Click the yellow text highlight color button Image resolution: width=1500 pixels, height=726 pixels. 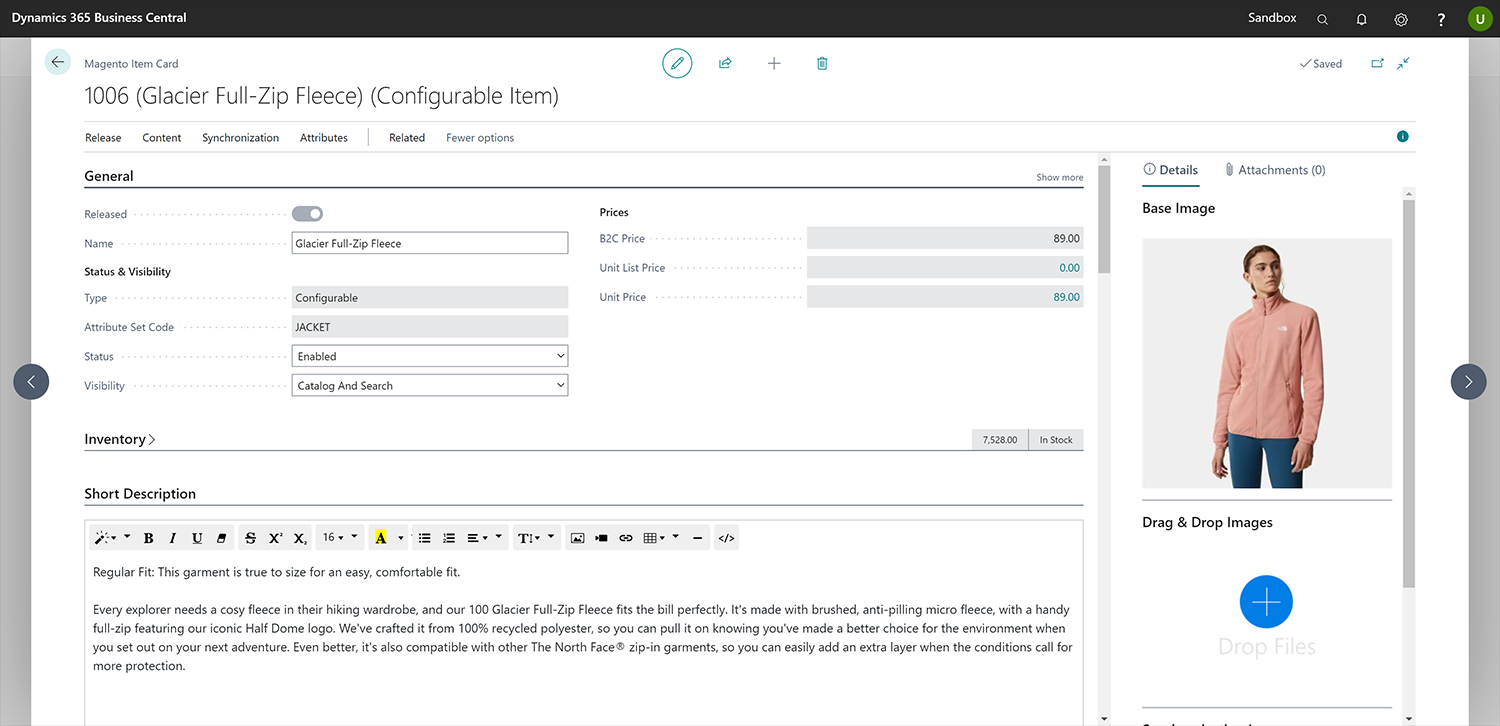[x=380, y=538]
